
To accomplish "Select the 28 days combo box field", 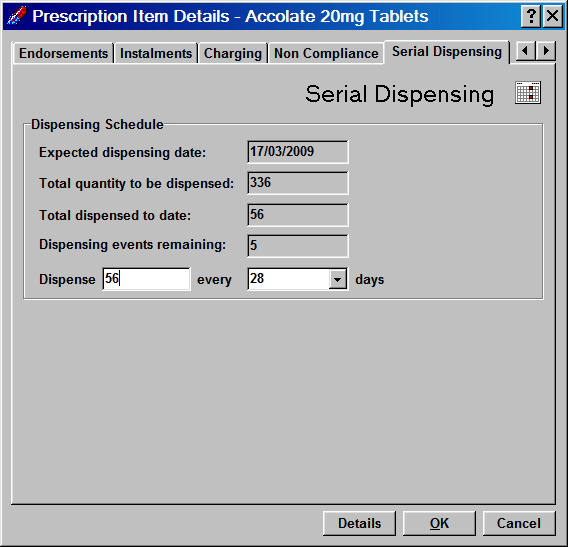I will click(x=298, y=279).
